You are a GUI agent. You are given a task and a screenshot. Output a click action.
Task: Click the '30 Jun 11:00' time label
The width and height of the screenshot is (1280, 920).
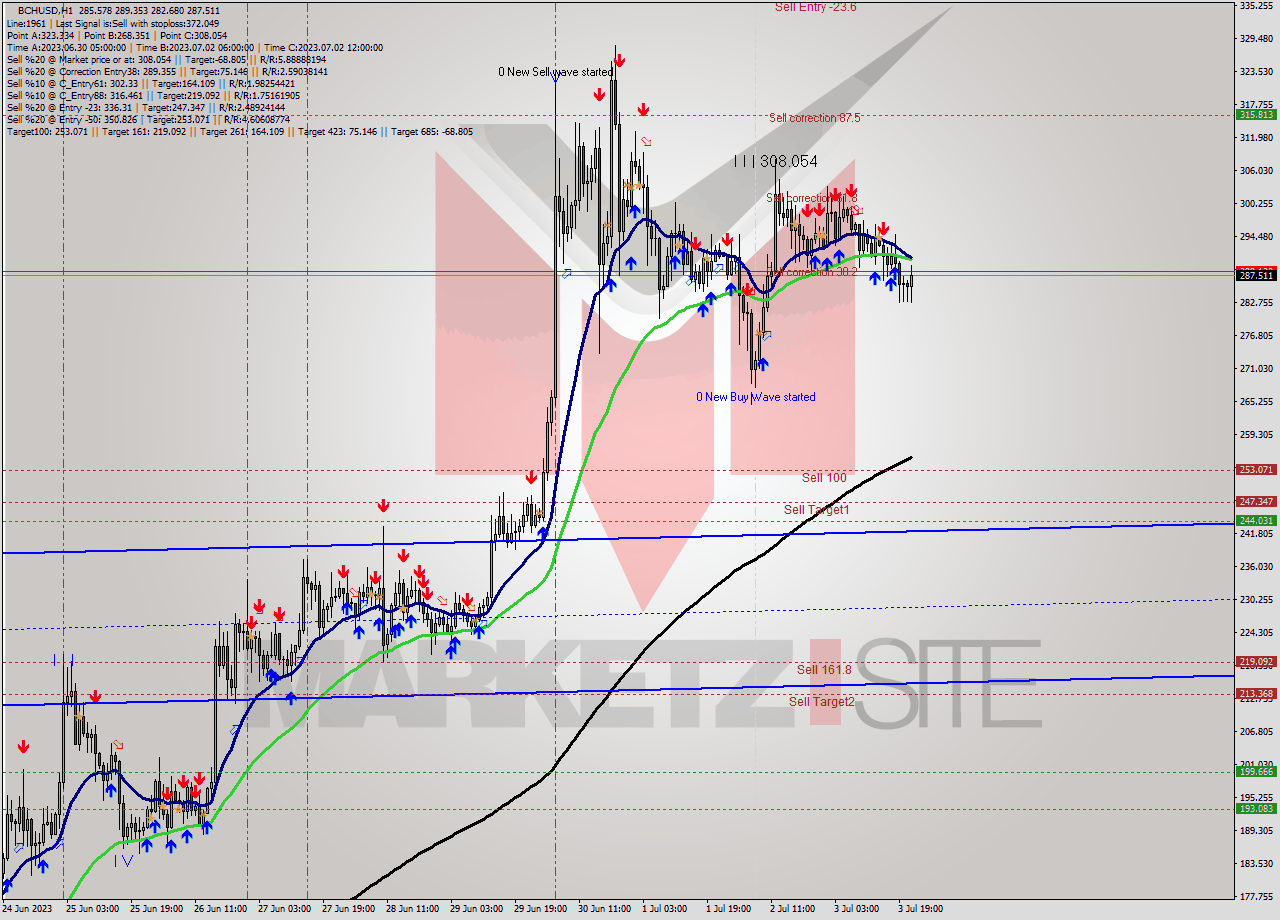pyautogui.click(x=606, y=909)
